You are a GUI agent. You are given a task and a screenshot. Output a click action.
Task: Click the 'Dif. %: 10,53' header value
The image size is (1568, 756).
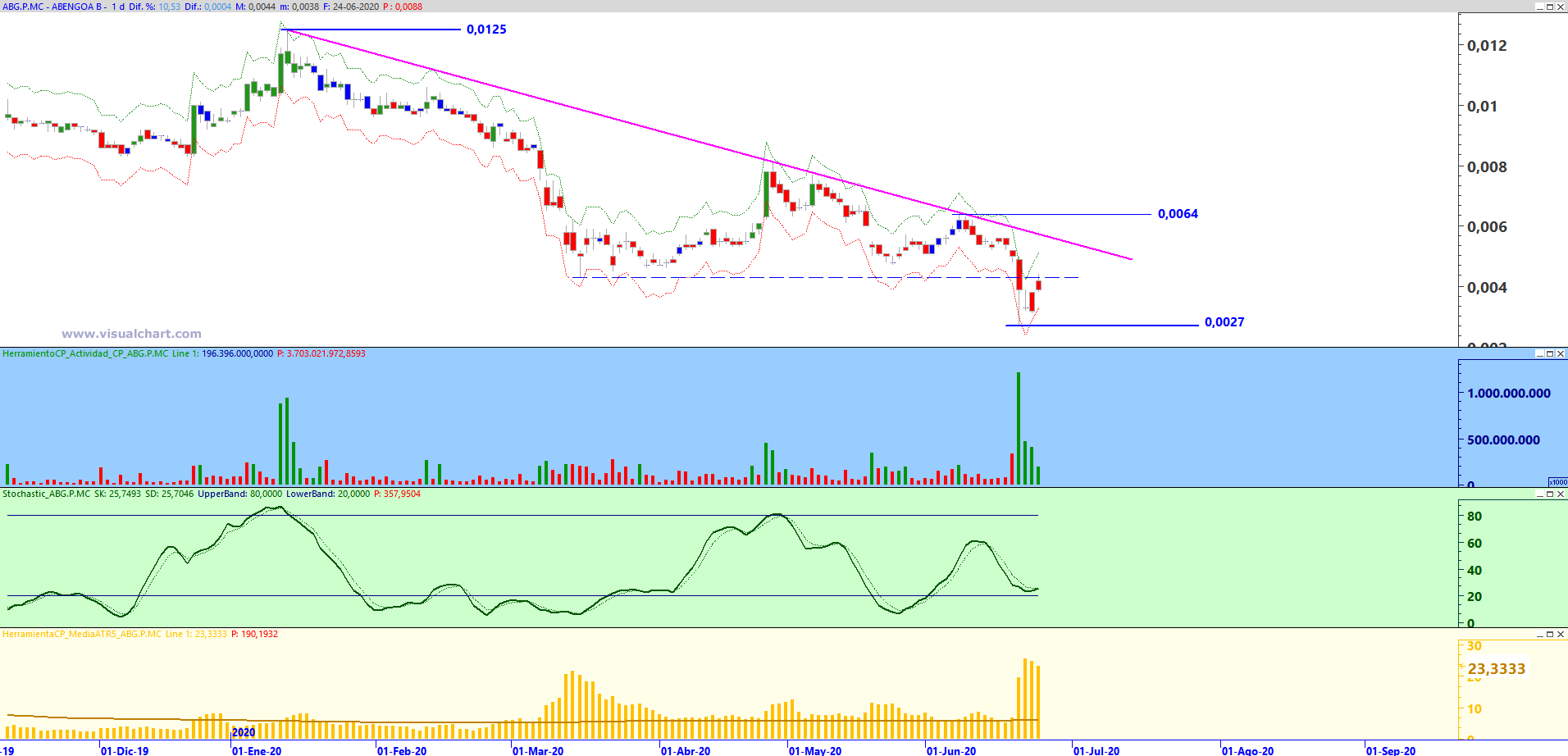tap(154, 7)
